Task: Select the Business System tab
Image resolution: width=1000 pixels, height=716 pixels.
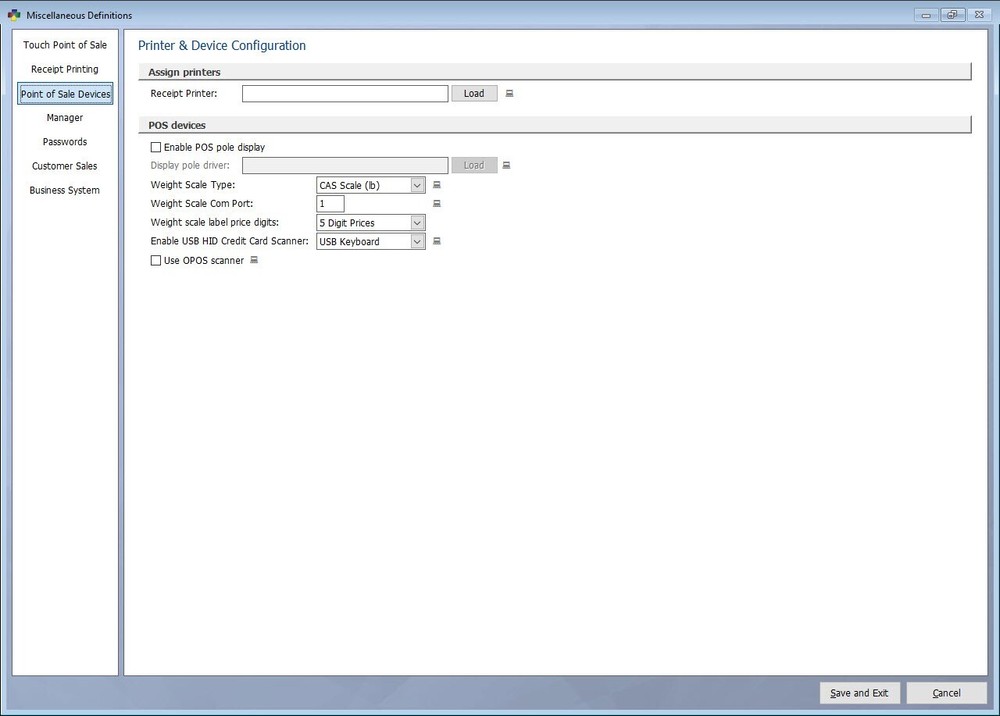Action: 65,190
